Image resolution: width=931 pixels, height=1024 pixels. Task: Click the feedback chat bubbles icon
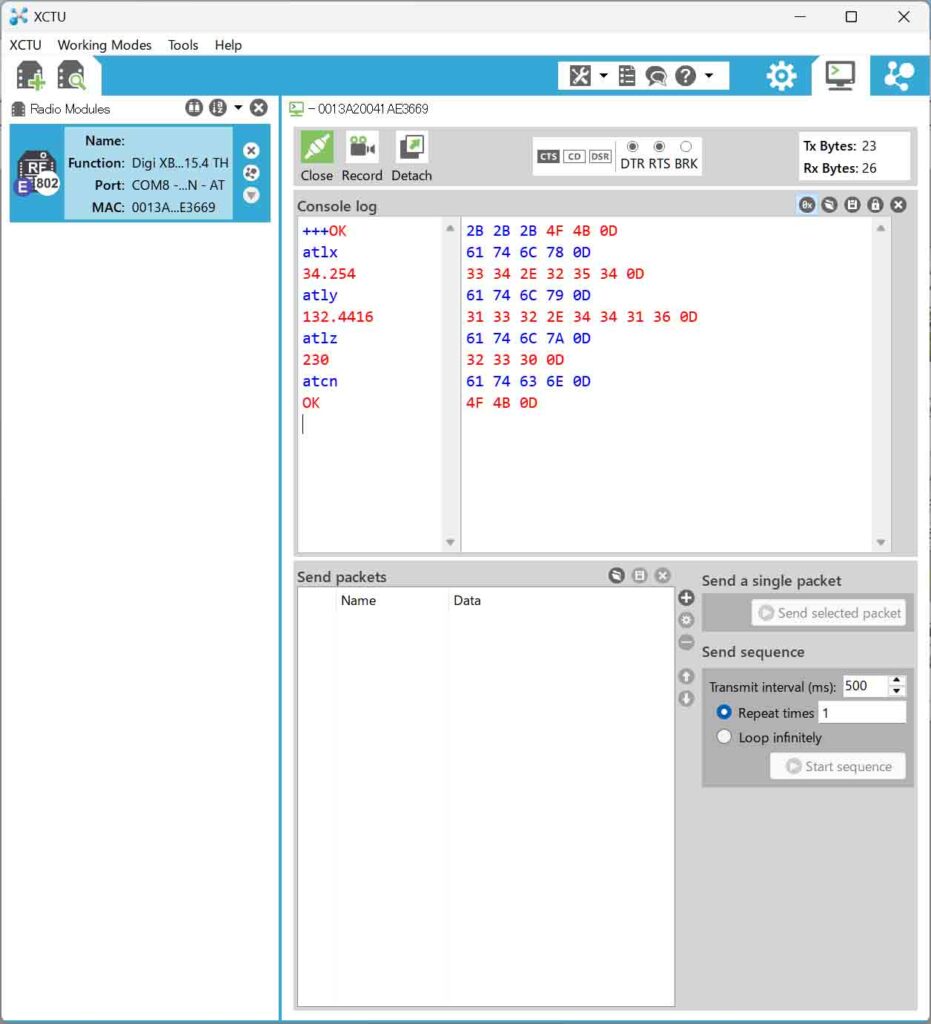click(x=656, y=76)
